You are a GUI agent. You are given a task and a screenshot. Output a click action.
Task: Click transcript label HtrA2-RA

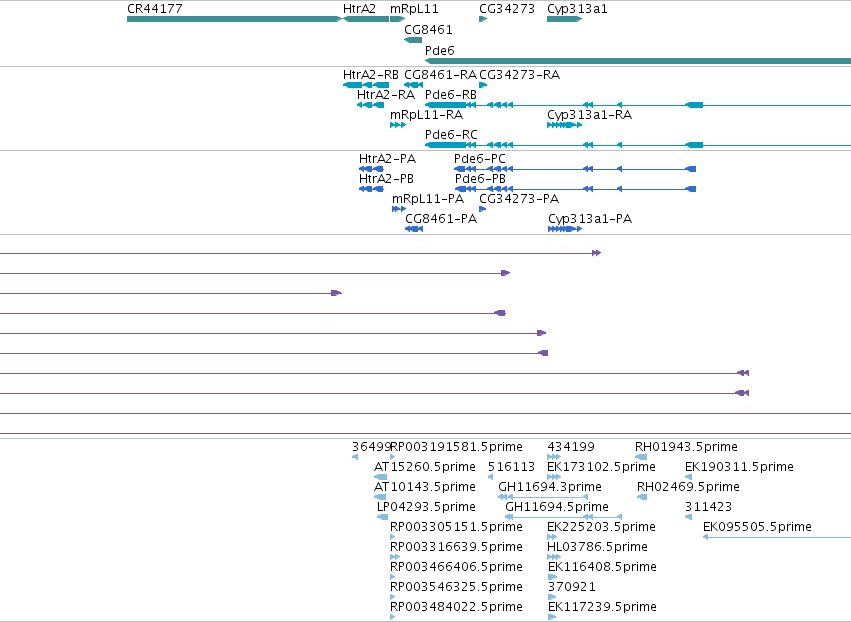386,94
